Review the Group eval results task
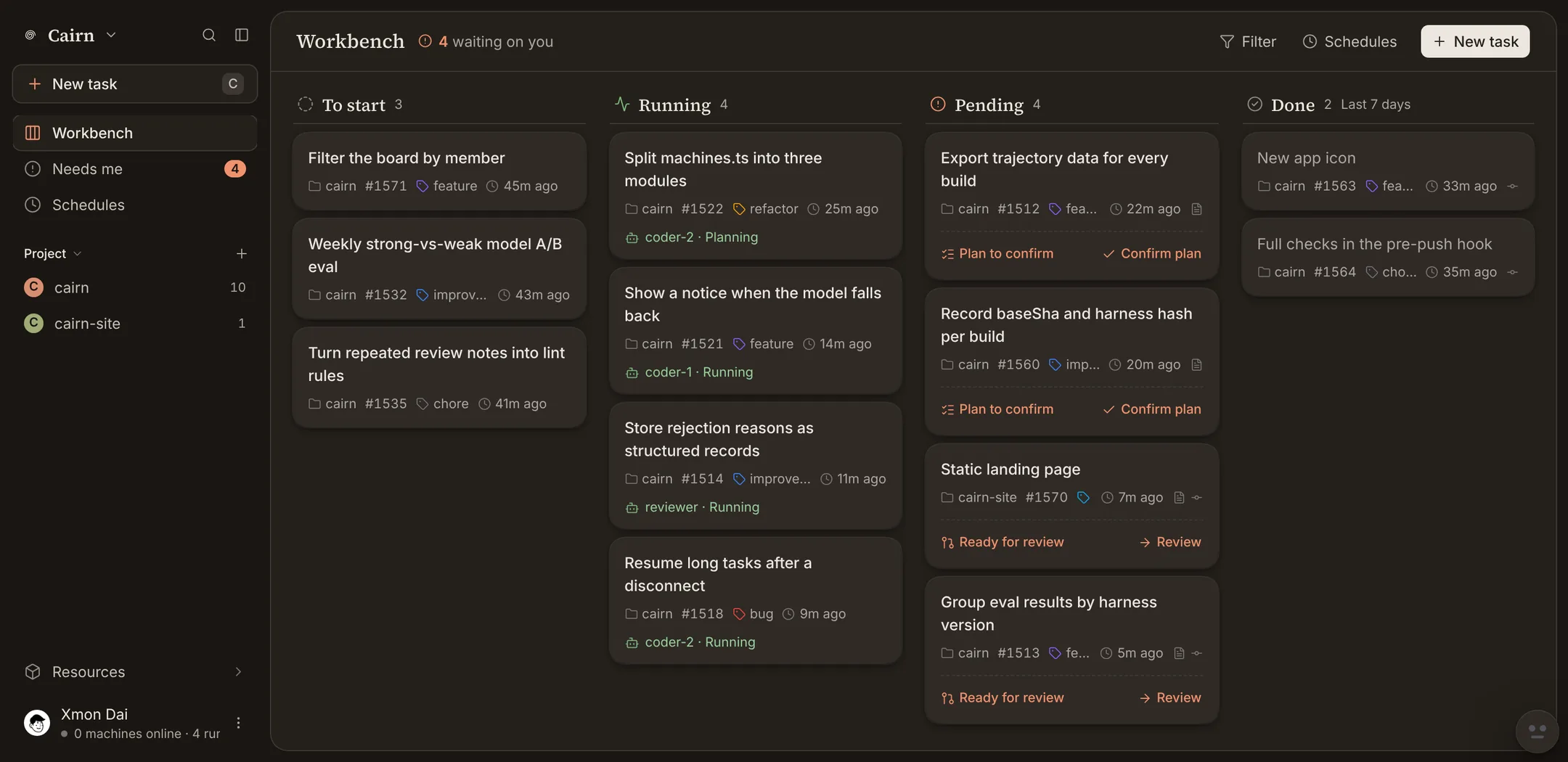The height and width of the screenshot is (762, 1568). (1170, 697)
